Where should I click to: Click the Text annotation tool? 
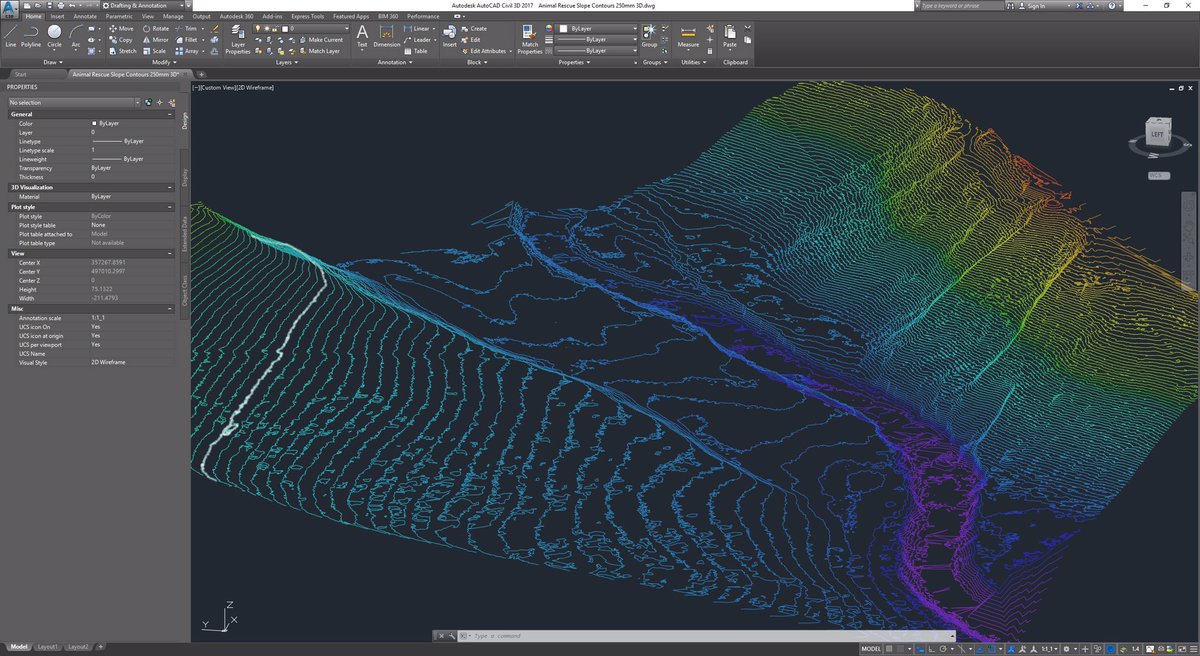[362, 36]
